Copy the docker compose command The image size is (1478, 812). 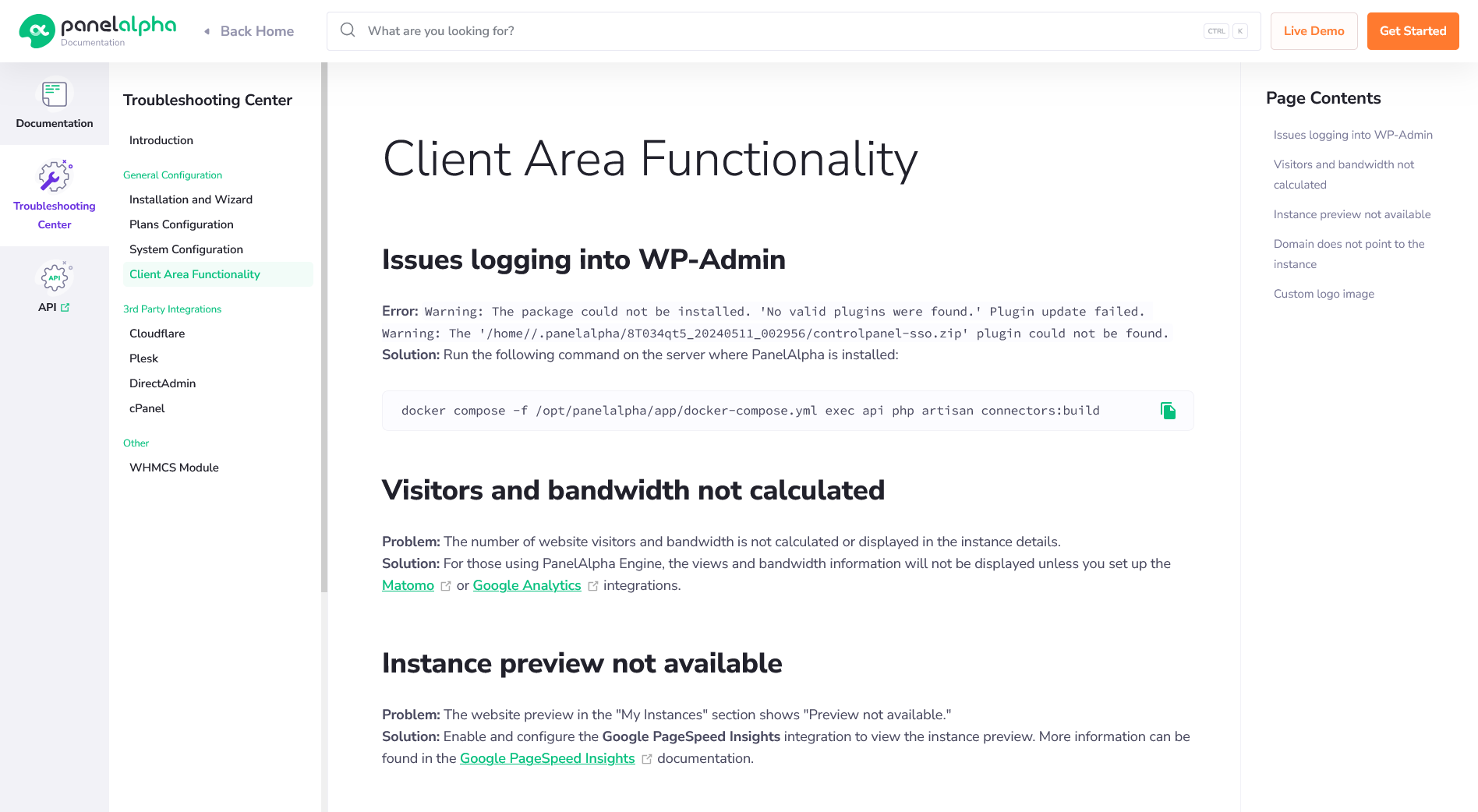pyautogui.click(x=1168, y=411)
